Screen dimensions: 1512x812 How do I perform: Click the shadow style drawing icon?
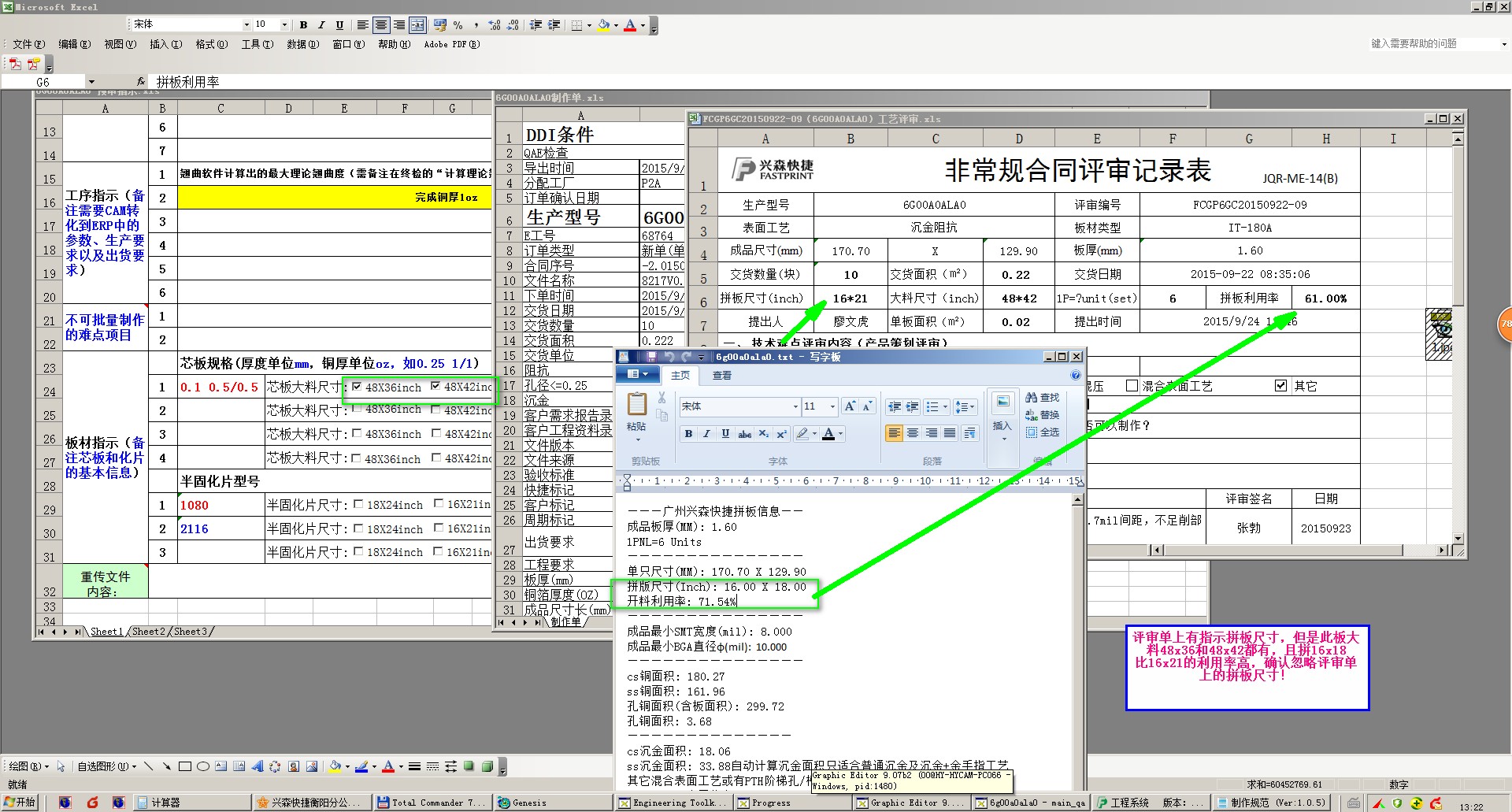click(x=469, y=766)
